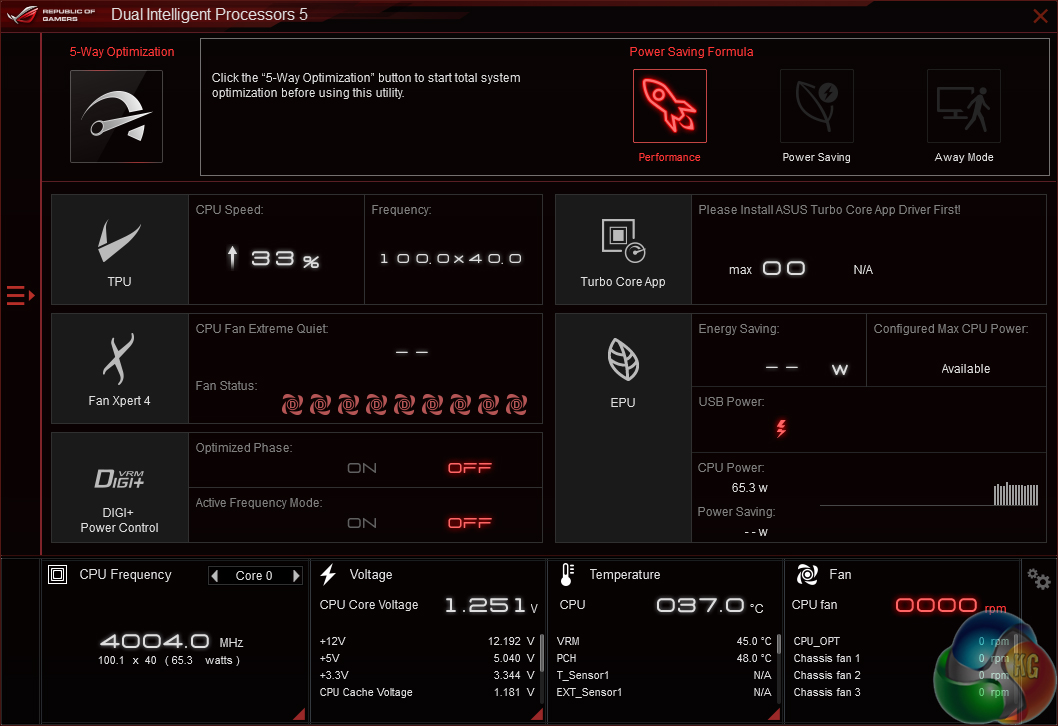The image size is (1058, 726).
Task: Click the 5-Way Optimization heading
Action: [122, 52]
